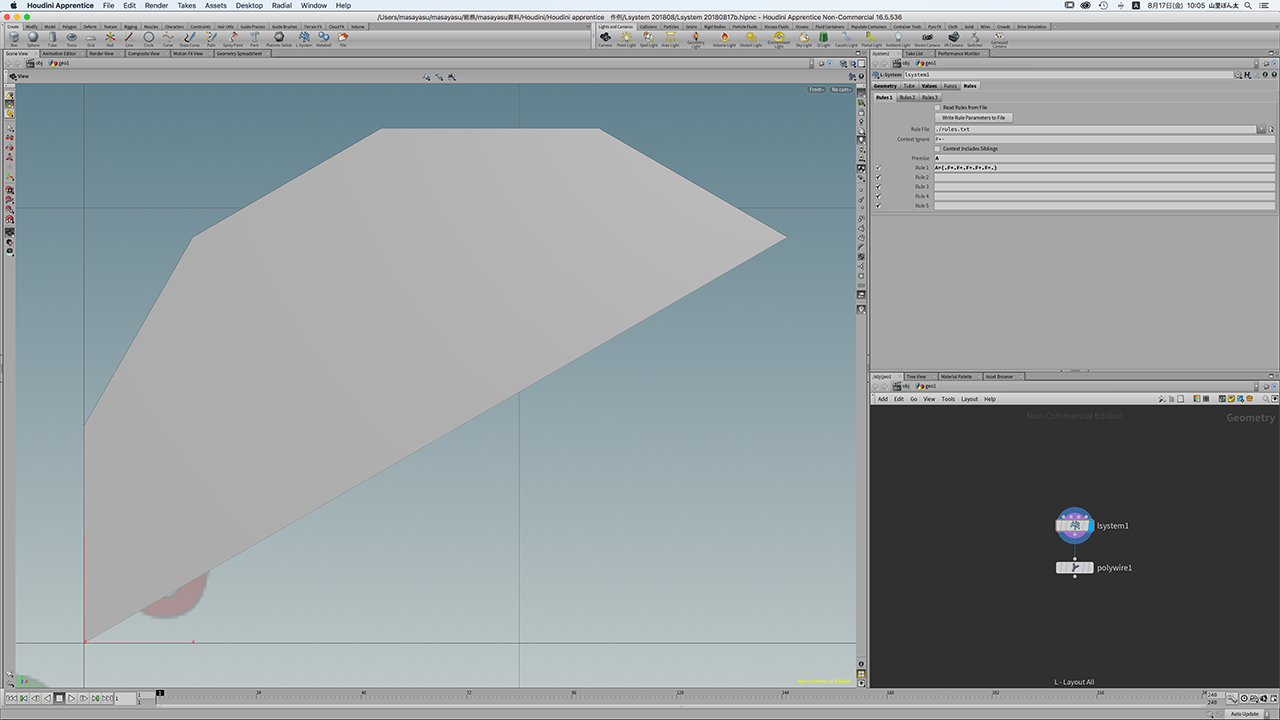Select the Sky Light shelf tool
The width and height of the screenshot is (1280, 720).
804,39
